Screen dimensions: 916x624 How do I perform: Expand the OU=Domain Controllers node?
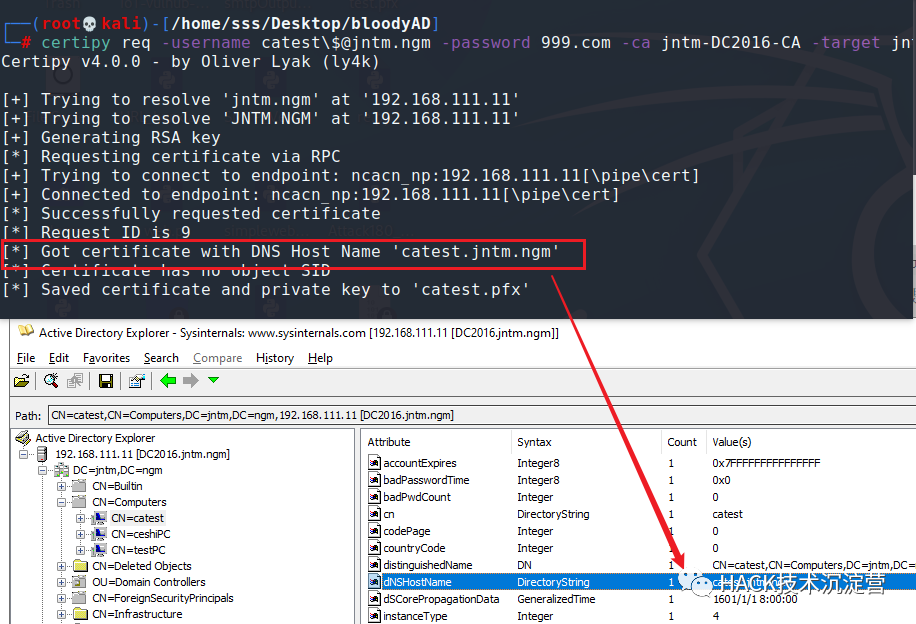63,582
